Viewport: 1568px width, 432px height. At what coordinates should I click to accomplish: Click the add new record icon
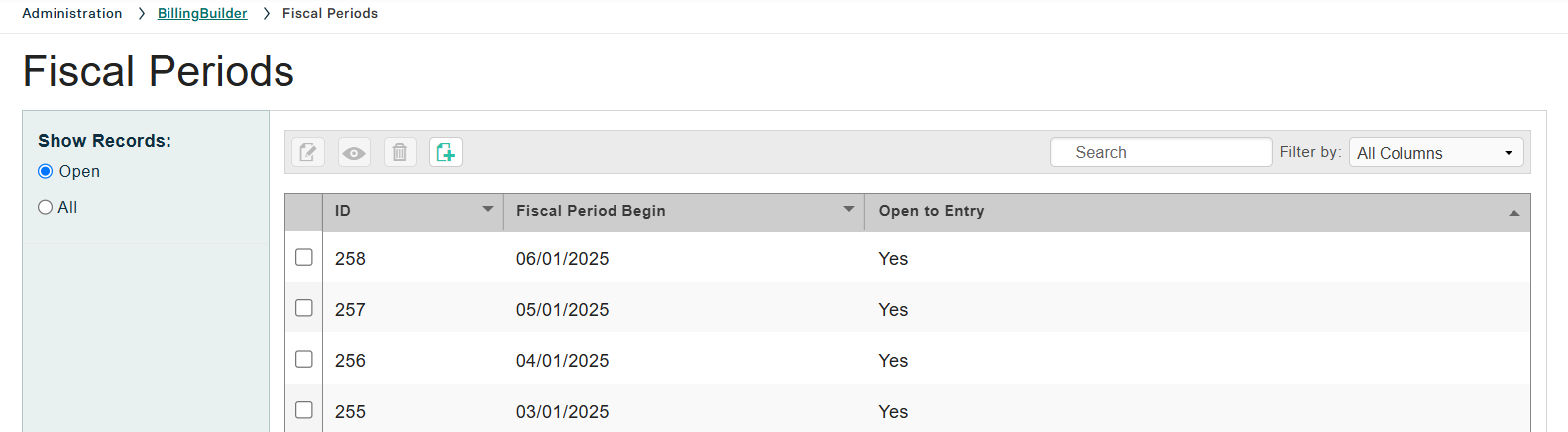coord(446,152)
